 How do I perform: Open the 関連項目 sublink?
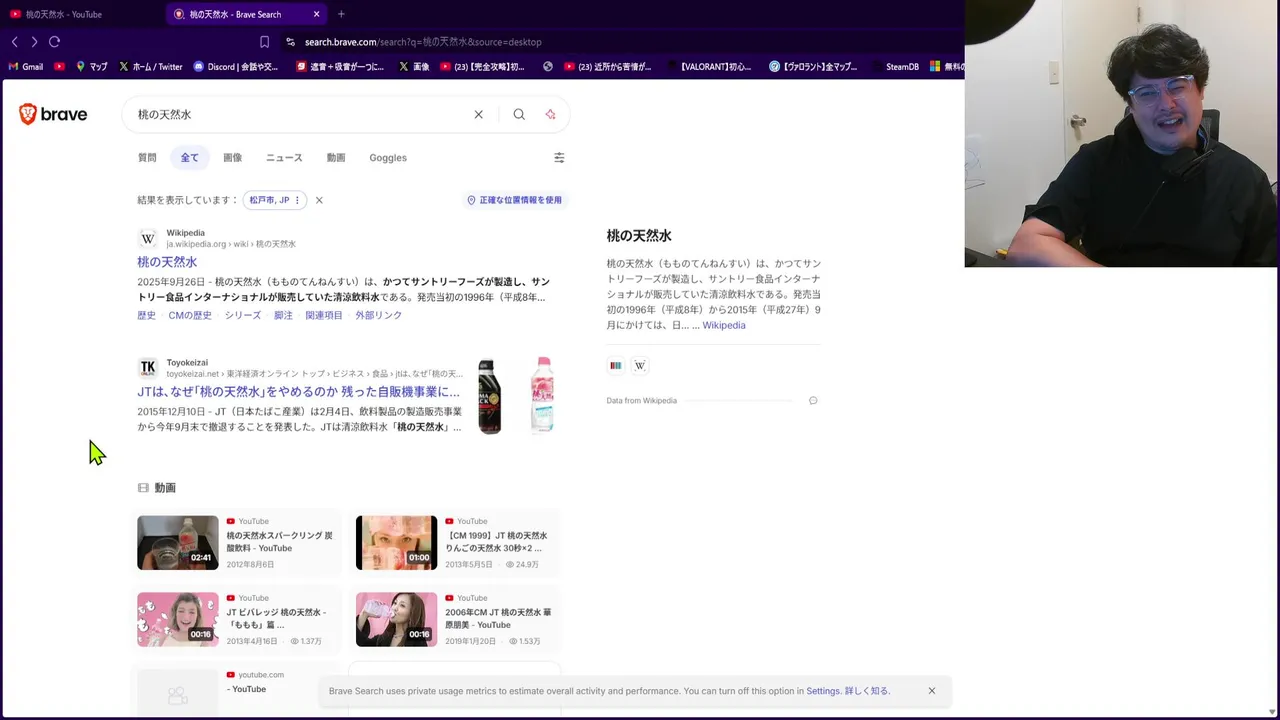324,315
